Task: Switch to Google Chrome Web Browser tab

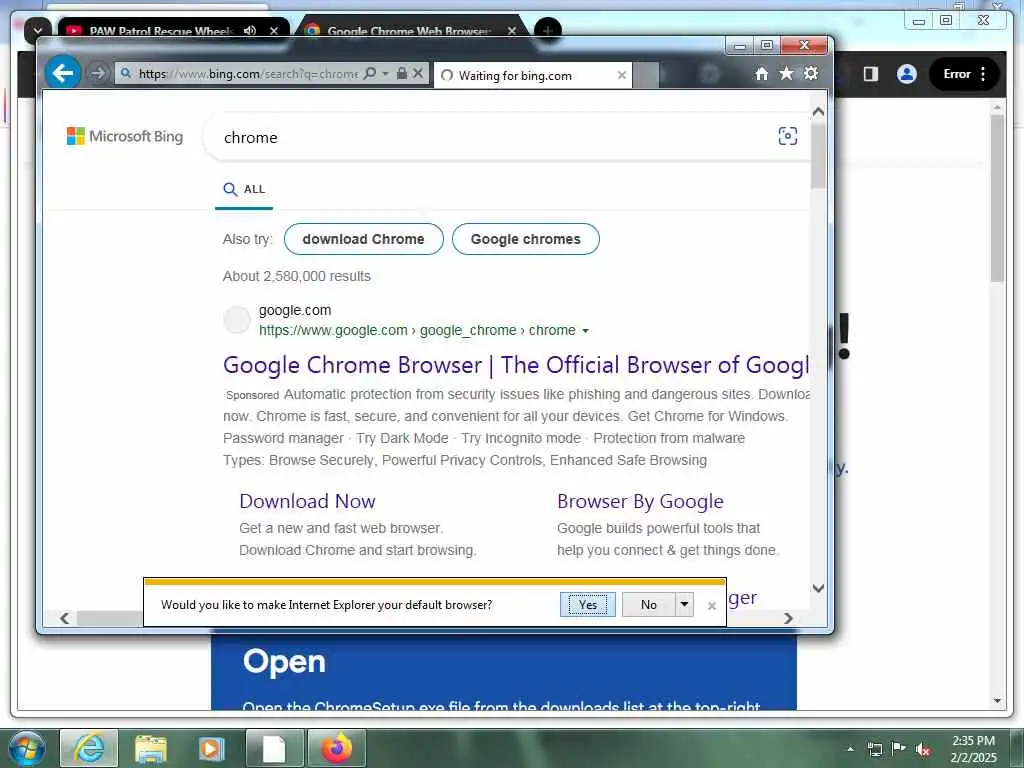Action: click(x=408, y=30)
